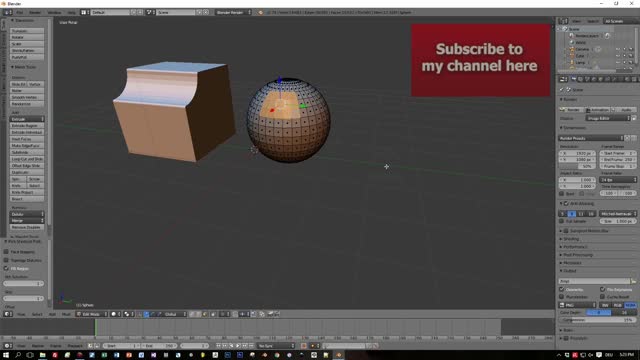Click the Remove Doubles button
This screenshot has width=640, height=360.
[27, 227]
